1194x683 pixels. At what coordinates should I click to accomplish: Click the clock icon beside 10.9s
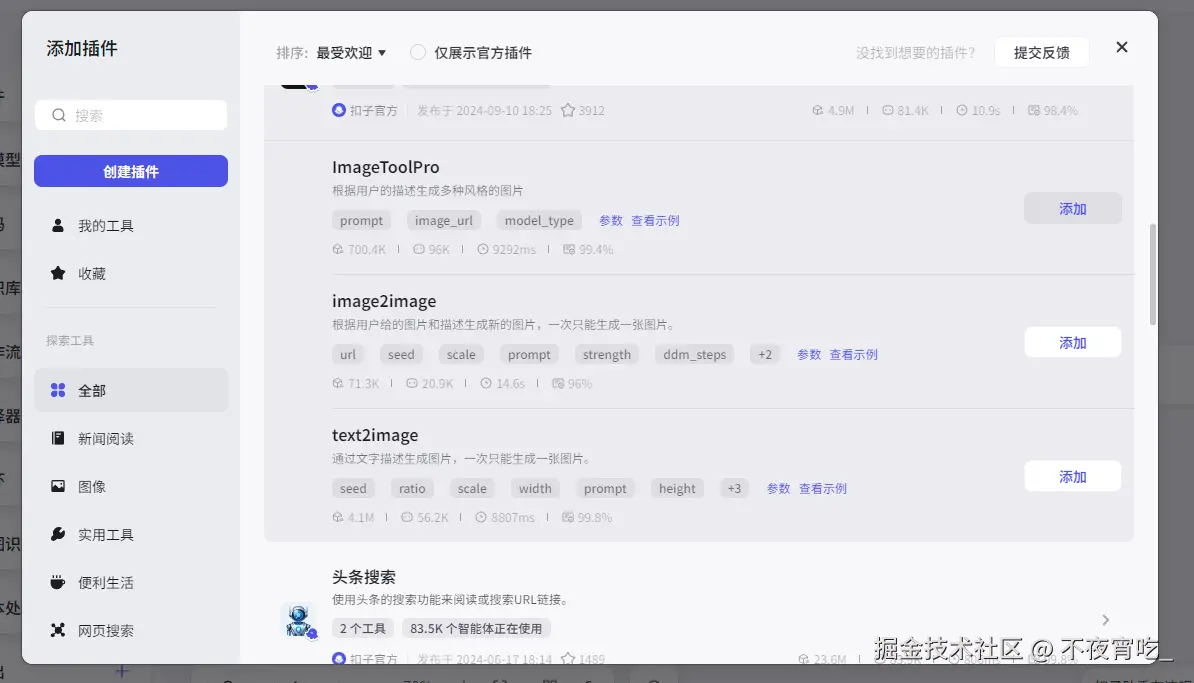[963, 110]
